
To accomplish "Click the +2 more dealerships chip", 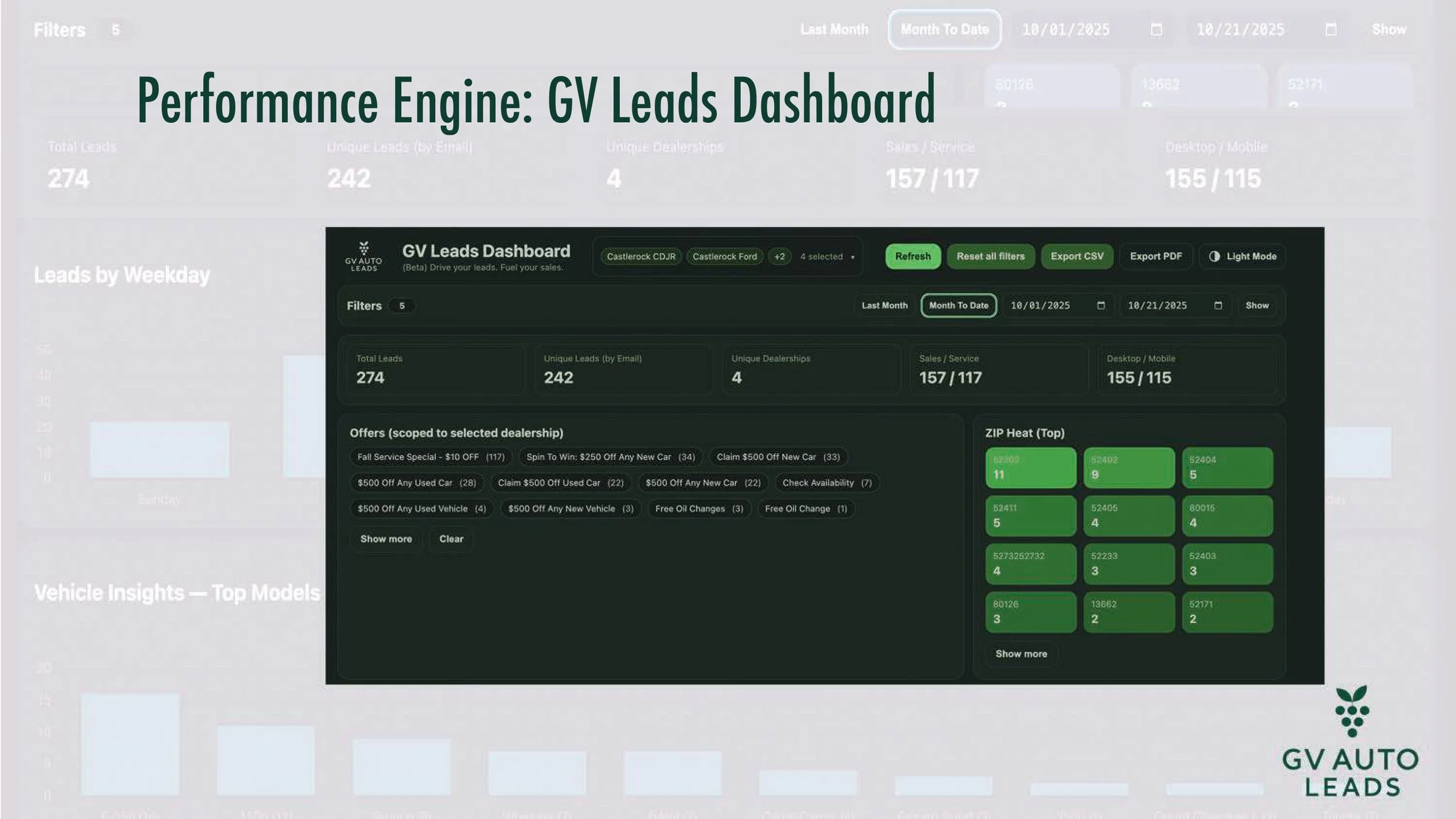I will (x=779, y=257).
